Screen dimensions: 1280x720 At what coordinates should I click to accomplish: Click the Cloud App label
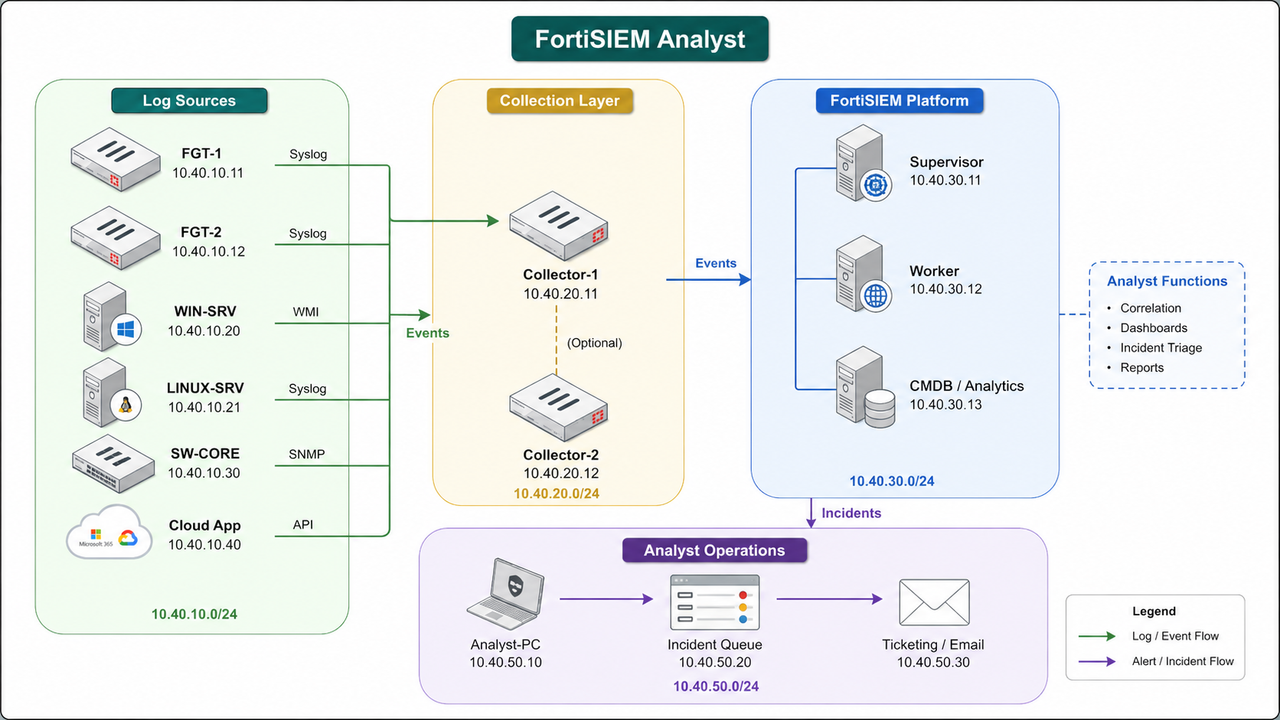(x=205, y=525)
